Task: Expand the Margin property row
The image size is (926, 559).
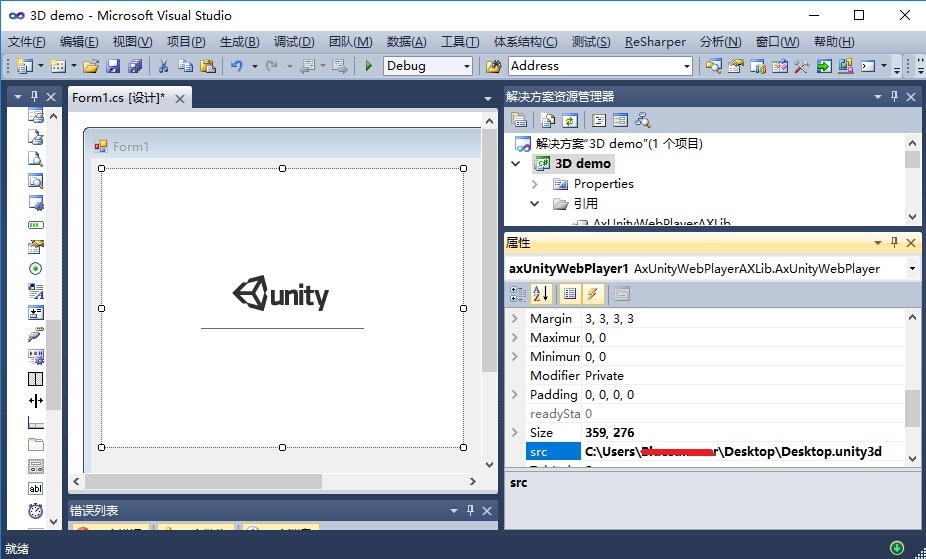Action: (x=514, y=319)
